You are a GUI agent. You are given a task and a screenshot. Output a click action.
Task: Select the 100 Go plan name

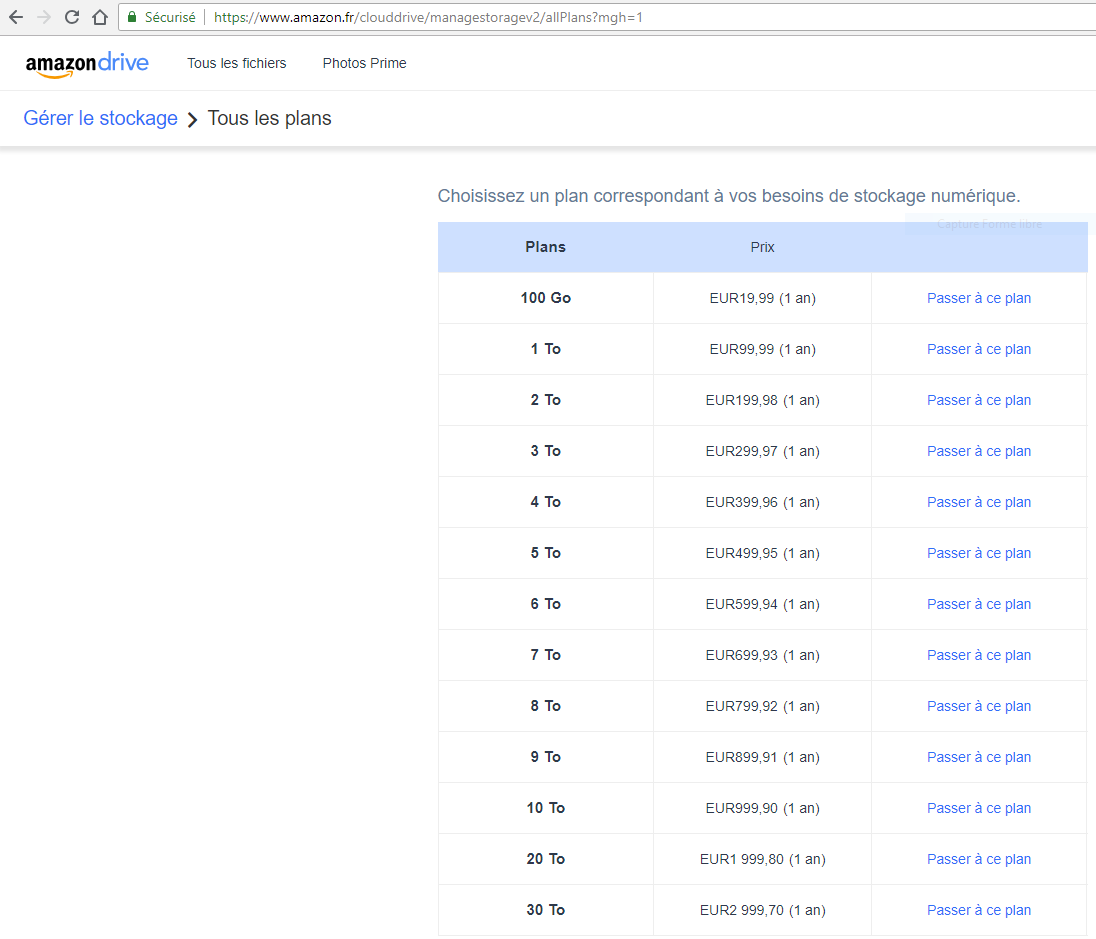coord(545,298)
